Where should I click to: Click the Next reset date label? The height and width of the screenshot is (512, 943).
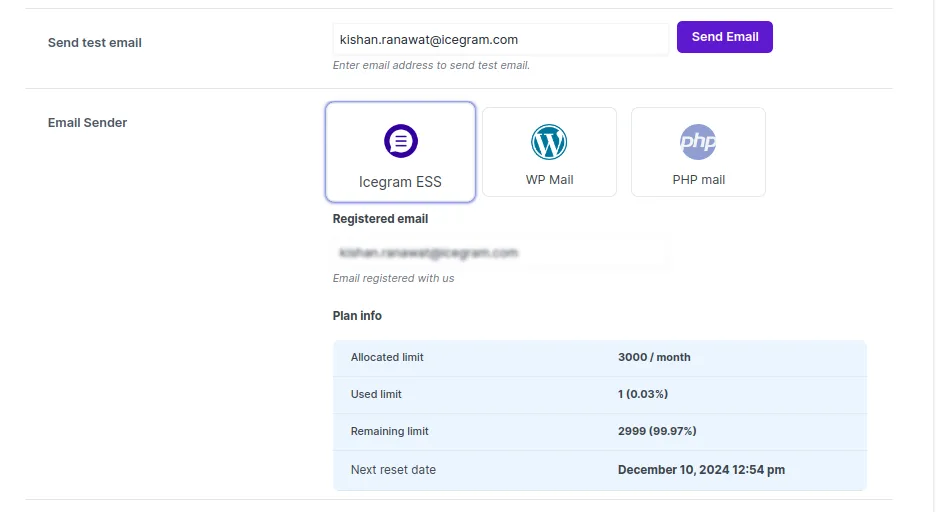(393, 470)
